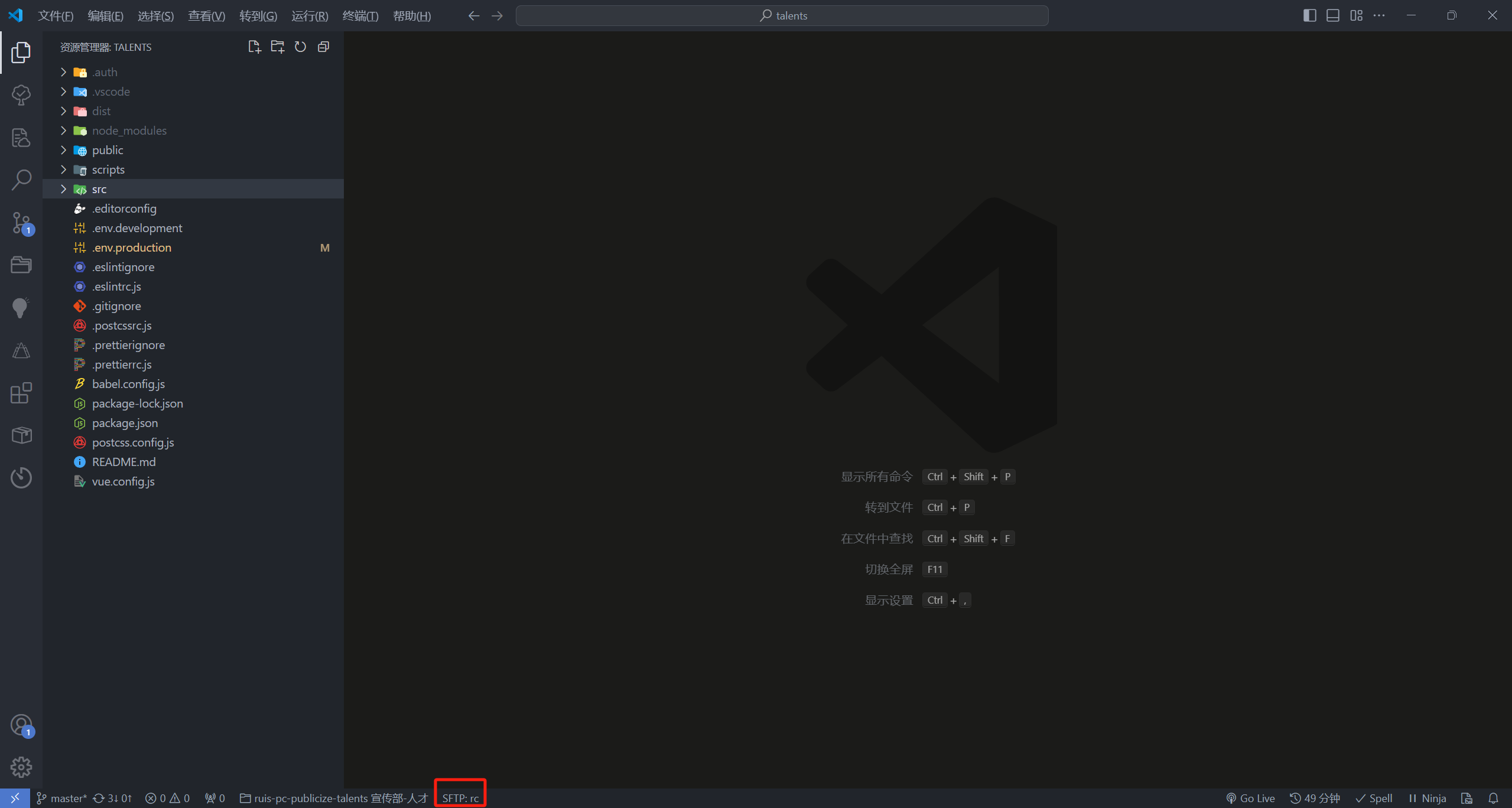Expand the public folder
1512x808 pixels.
coord(193,150)
